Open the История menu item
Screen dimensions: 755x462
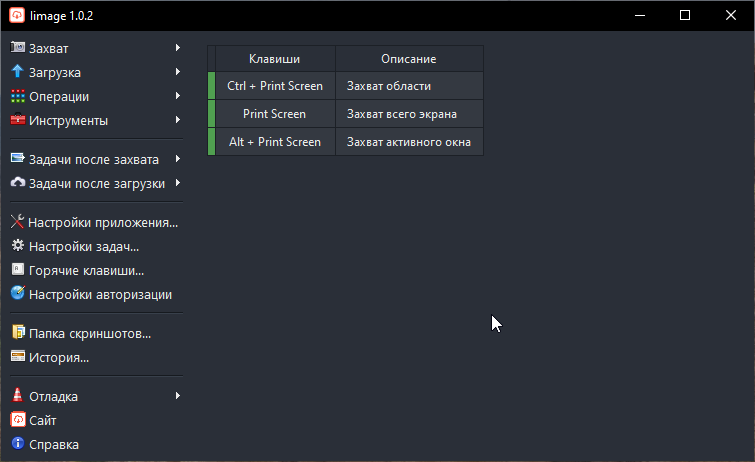[x=59, y=357]
